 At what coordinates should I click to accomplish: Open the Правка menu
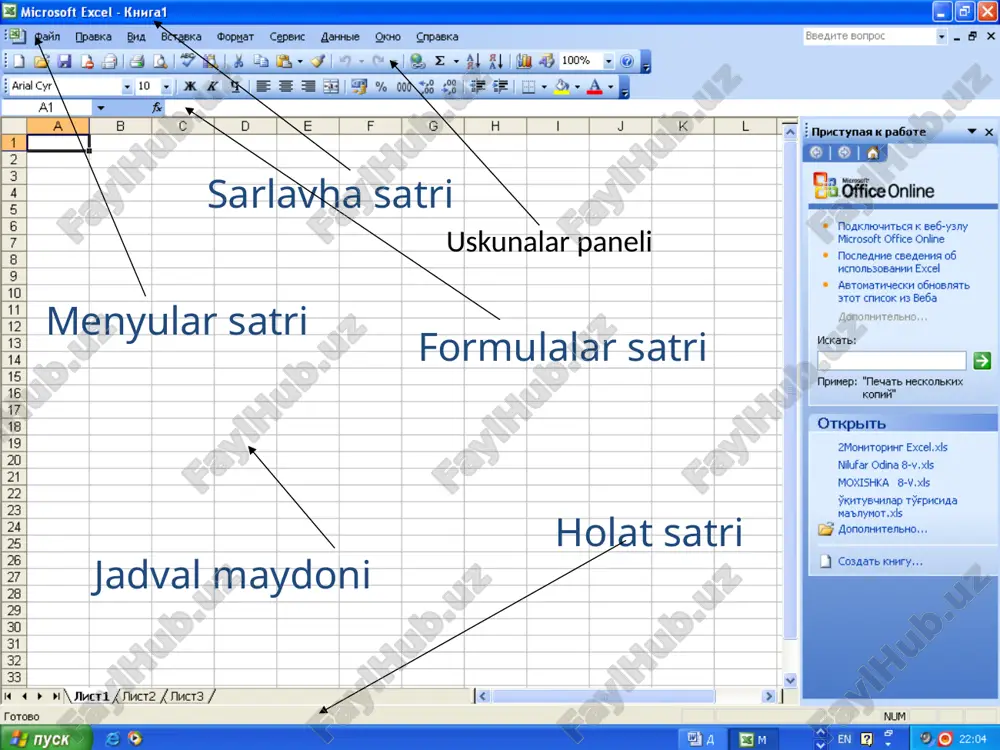(x=93, y=37)
